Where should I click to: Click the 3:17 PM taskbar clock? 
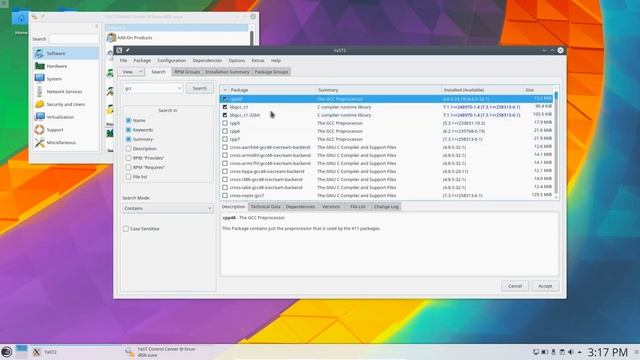pos(607,352)
